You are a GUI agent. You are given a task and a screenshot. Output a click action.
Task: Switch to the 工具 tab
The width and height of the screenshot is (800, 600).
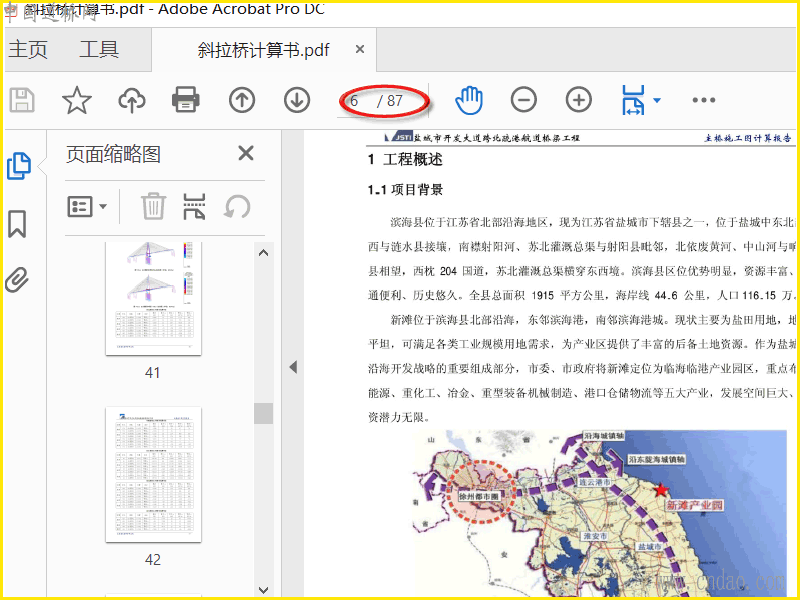pos(99,50)
